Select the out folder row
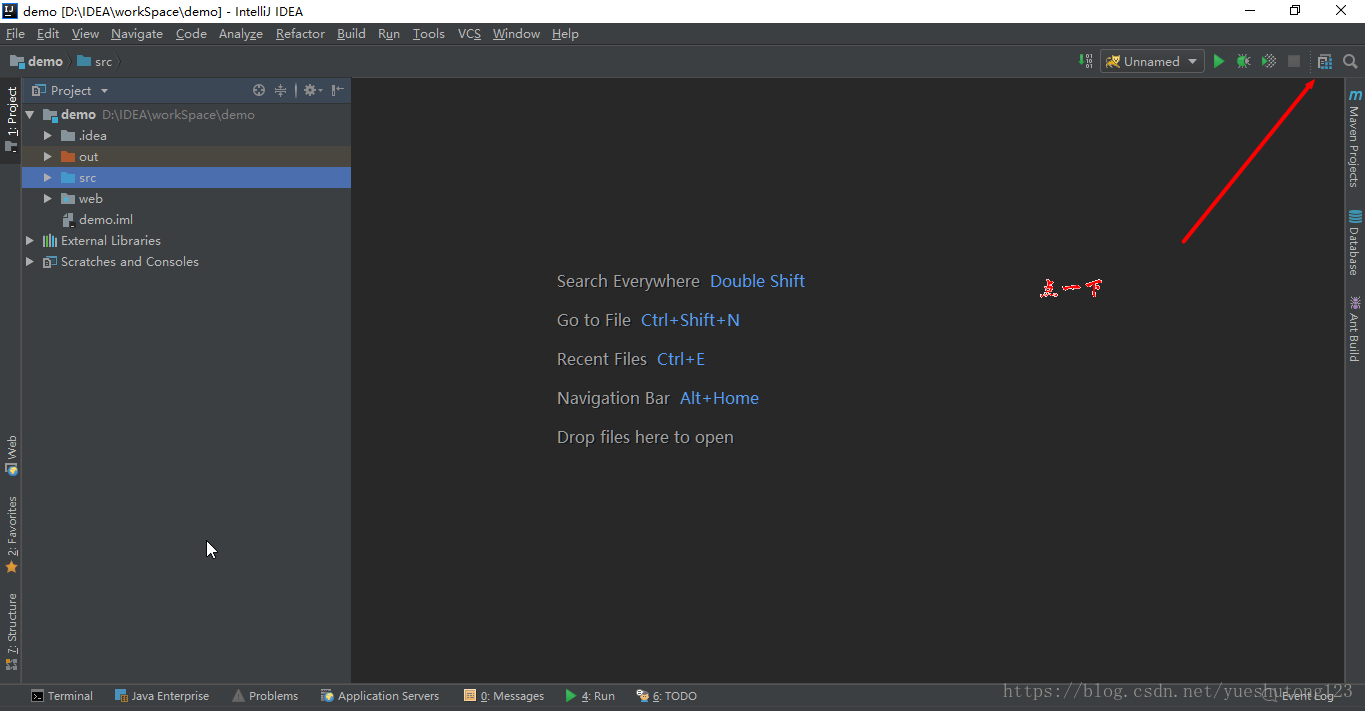 (x=186, y=157)
